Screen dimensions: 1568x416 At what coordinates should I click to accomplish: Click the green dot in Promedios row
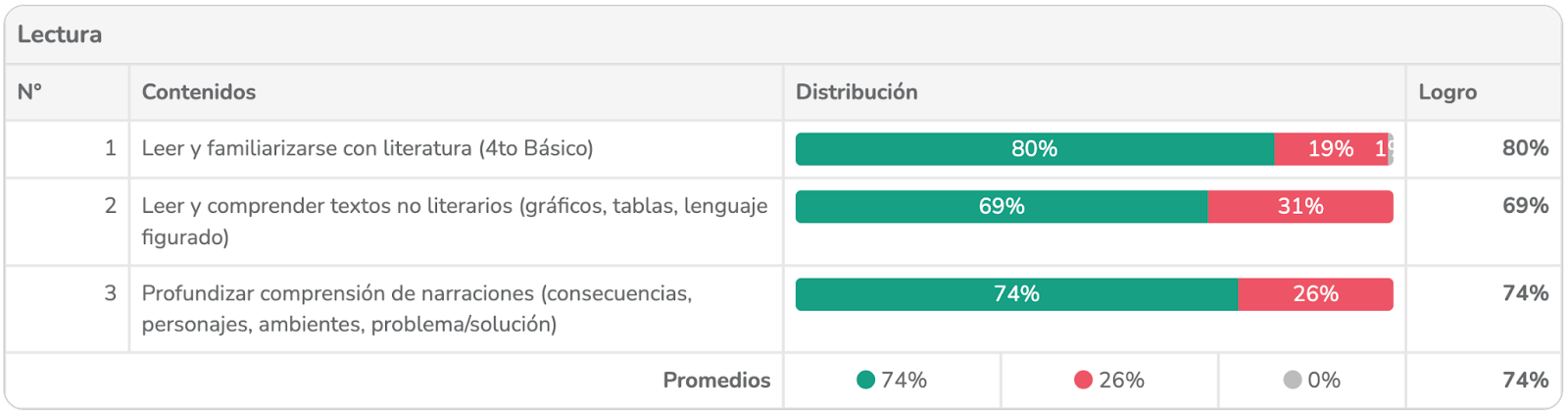click(x=865, y=380)
